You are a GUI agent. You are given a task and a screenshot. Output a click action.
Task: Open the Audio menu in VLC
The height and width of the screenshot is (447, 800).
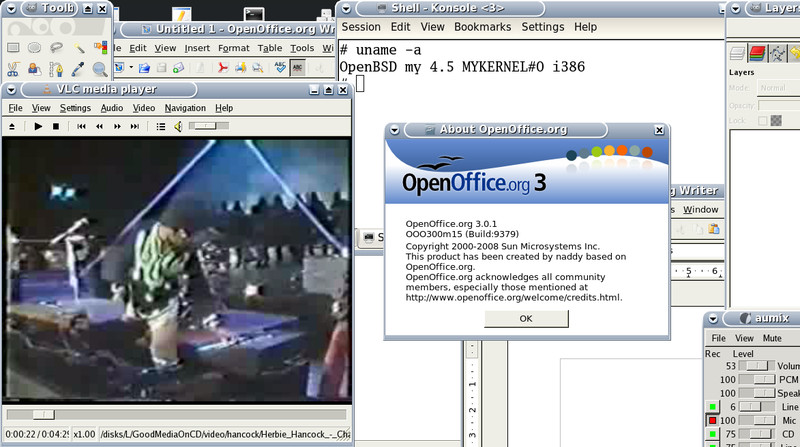(112, 108)
